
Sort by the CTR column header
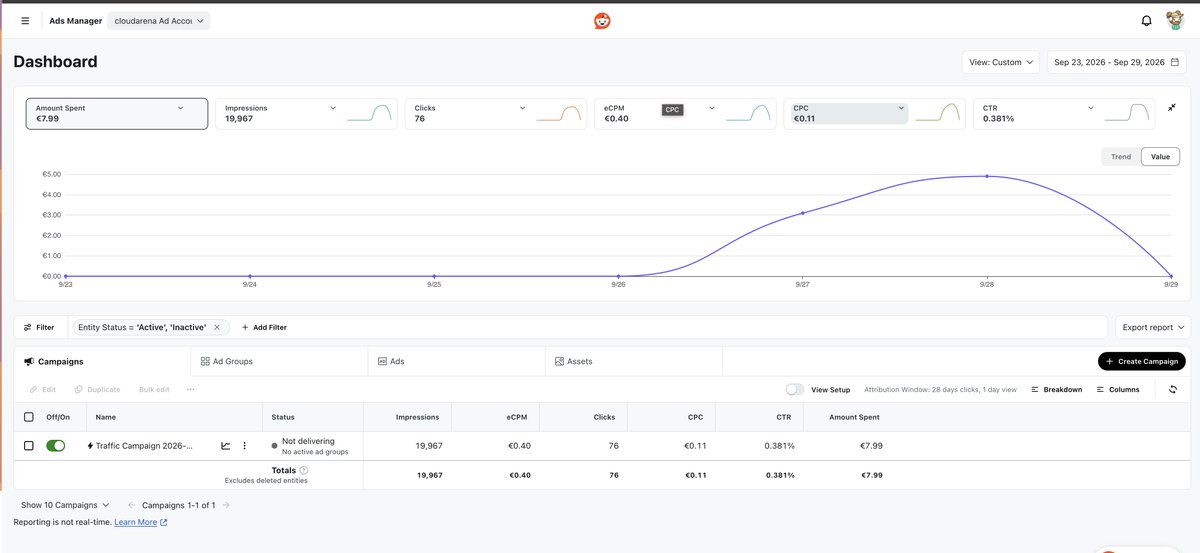coord(782,417)
